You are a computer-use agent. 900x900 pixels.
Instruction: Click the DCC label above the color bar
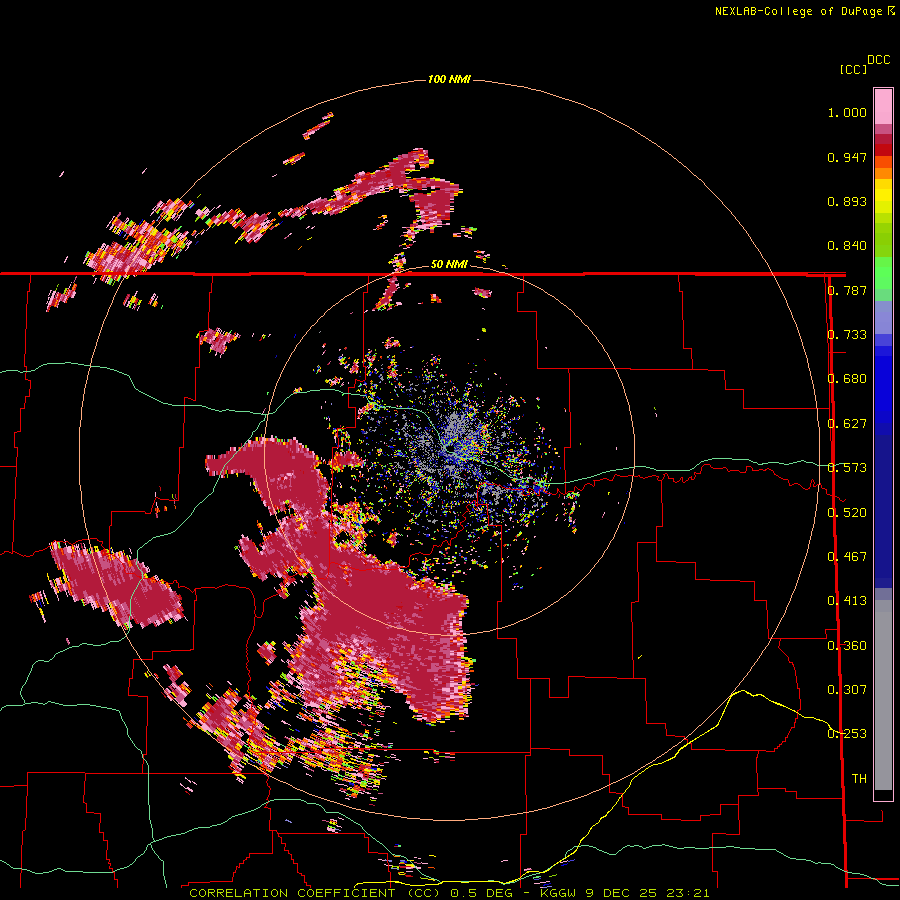pyautogui.click(x=879, y=60)
